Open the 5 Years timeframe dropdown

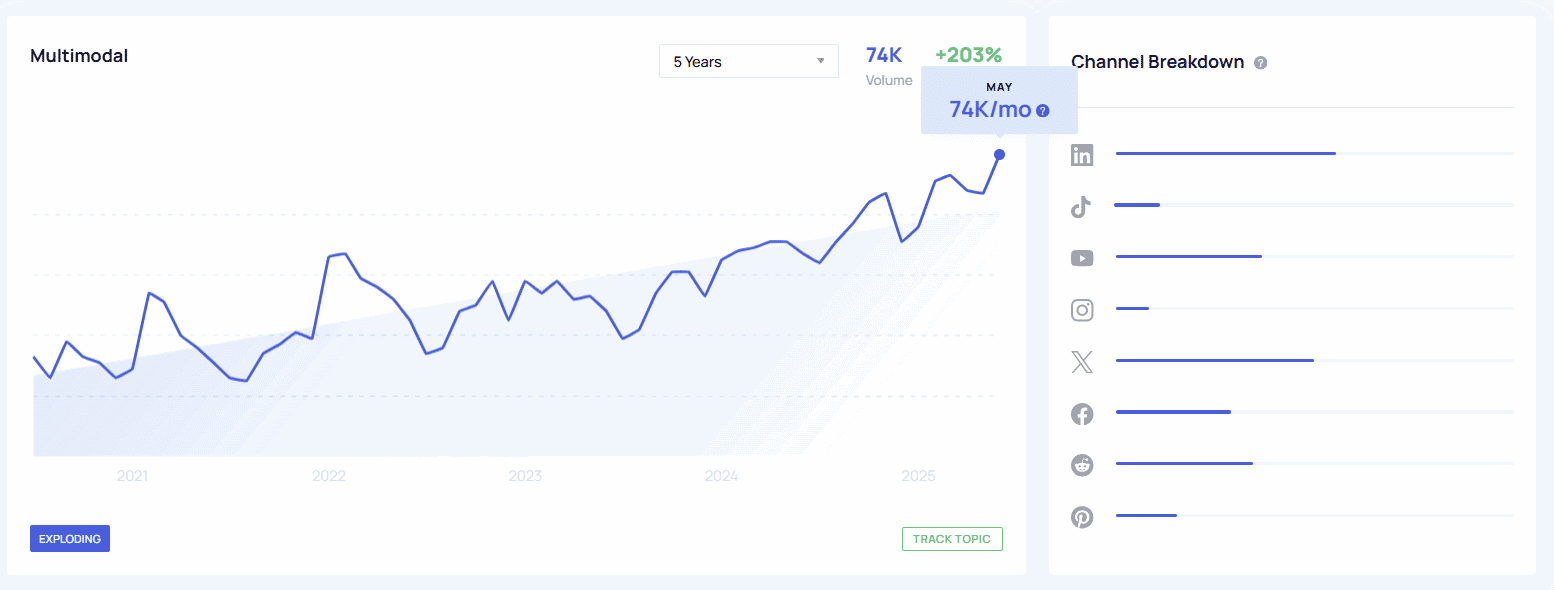[x=748, y=61]
